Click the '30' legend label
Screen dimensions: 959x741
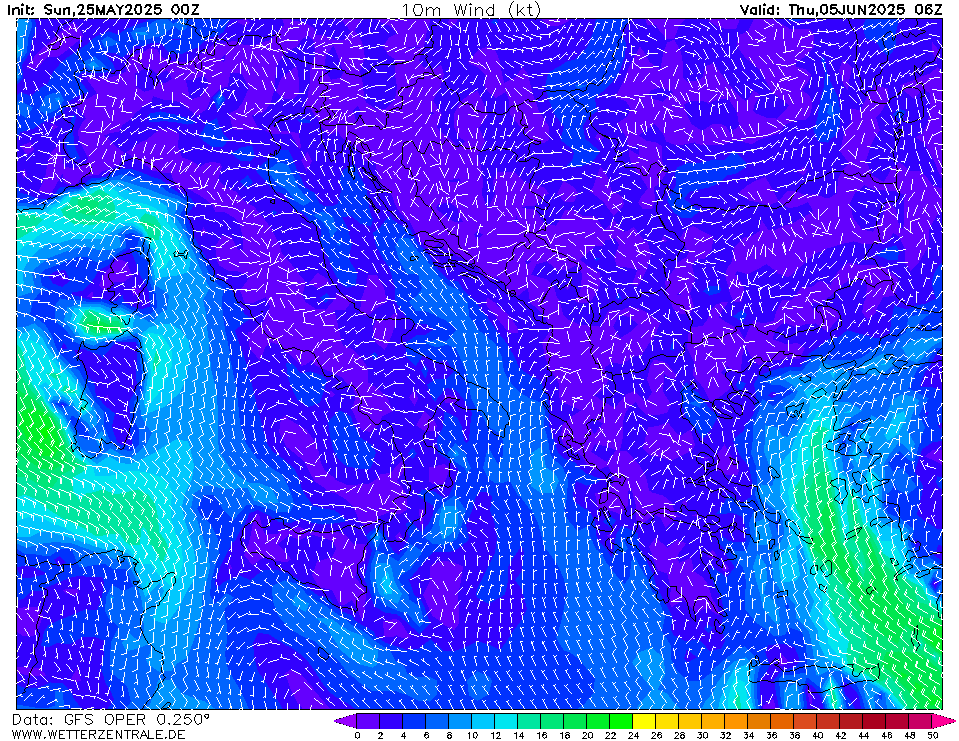pos(702,735)
